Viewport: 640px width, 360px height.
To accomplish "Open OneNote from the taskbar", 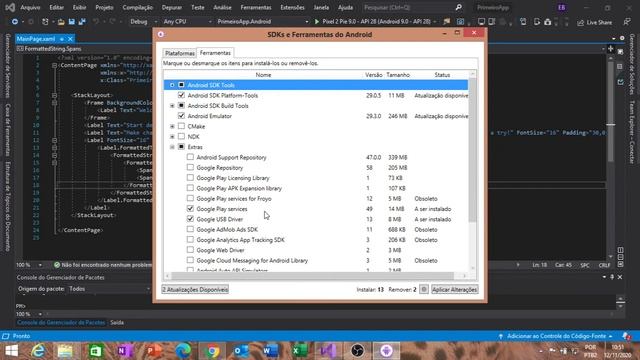I will click(124, 351).
